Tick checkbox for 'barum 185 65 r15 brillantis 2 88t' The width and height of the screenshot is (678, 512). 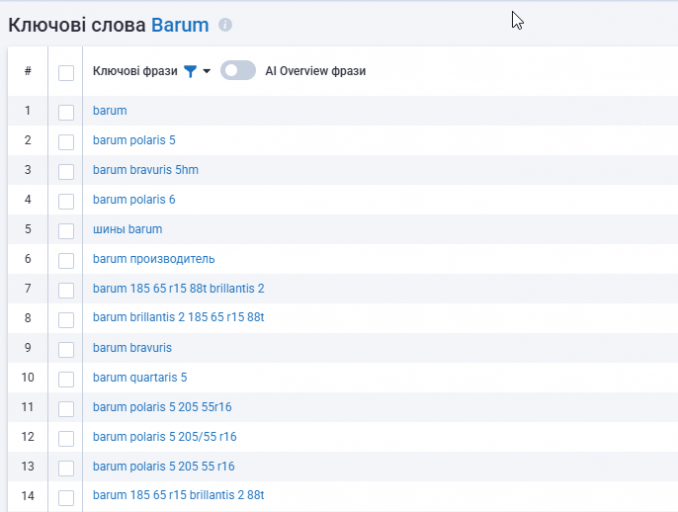(66, 498)
